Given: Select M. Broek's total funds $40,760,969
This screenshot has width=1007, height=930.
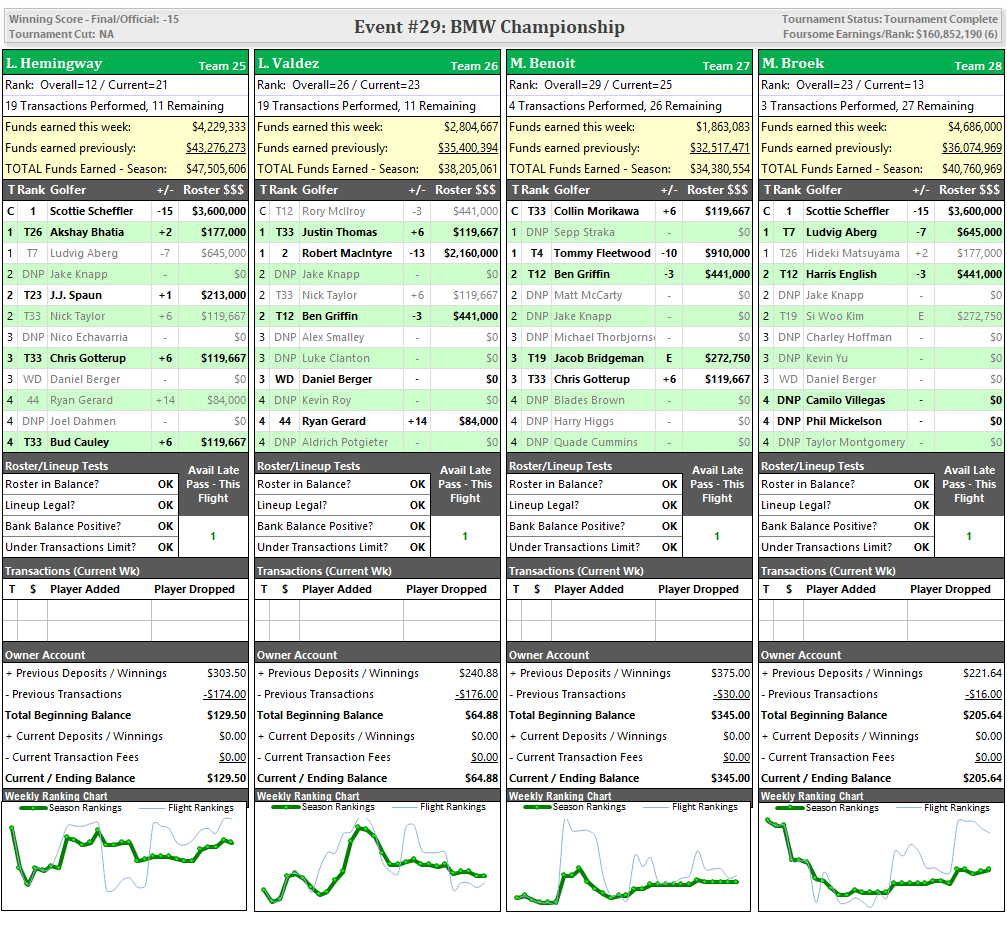Looking at the screenshot, I should [x=974, y=169].
